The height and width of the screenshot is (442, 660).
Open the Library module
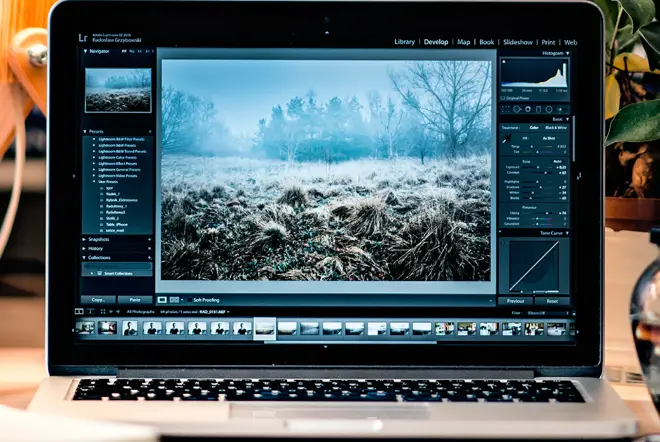(x=404, y=42)
